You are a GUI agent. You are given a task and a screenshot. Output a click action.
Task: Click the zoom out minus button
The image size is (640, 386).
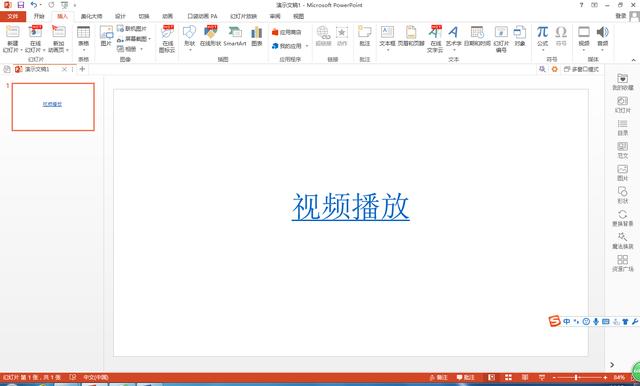tap(554, 377)
